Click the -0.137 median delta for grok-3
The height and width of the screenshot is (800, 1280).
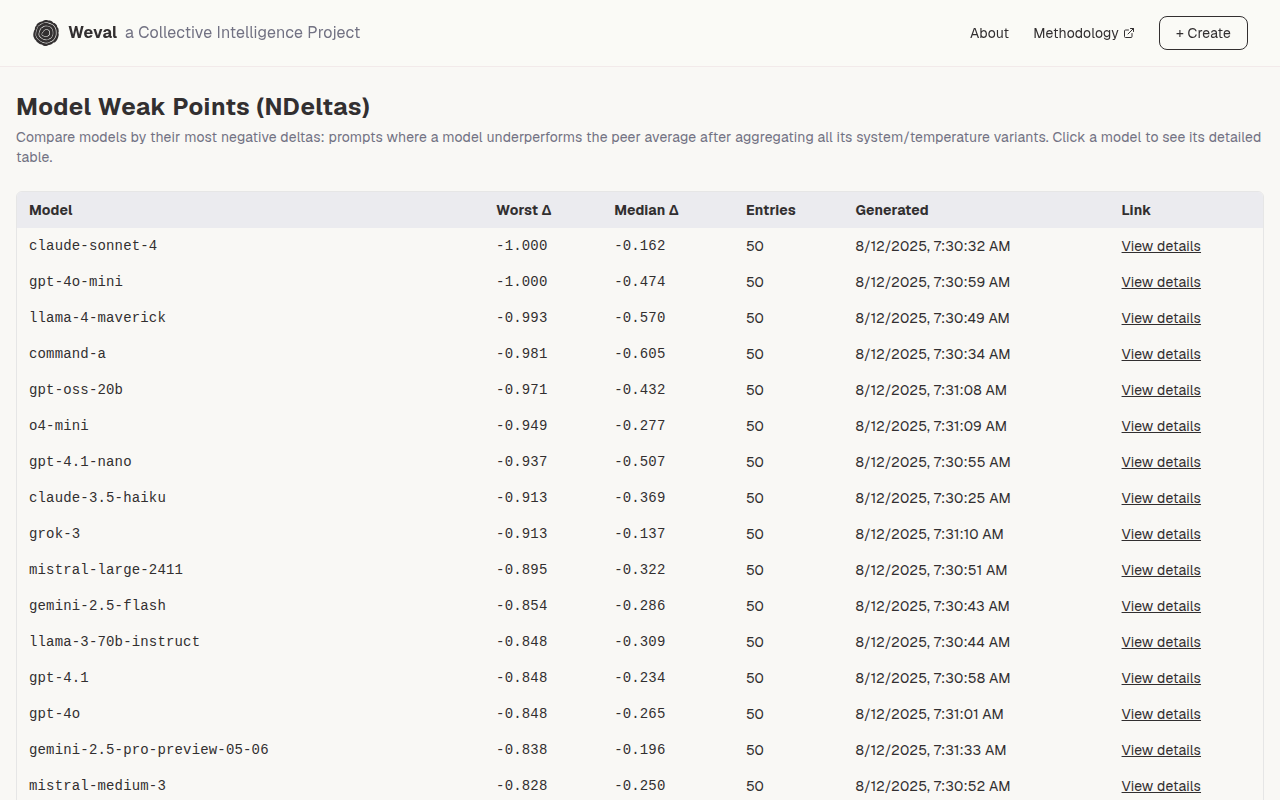point(640,534)
